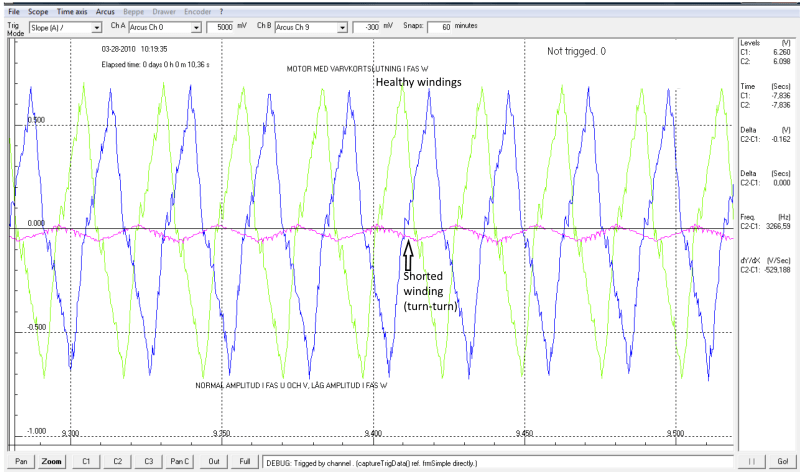Open the Time axis menu
Screen dimensions: 800x472
coord(72,11)
